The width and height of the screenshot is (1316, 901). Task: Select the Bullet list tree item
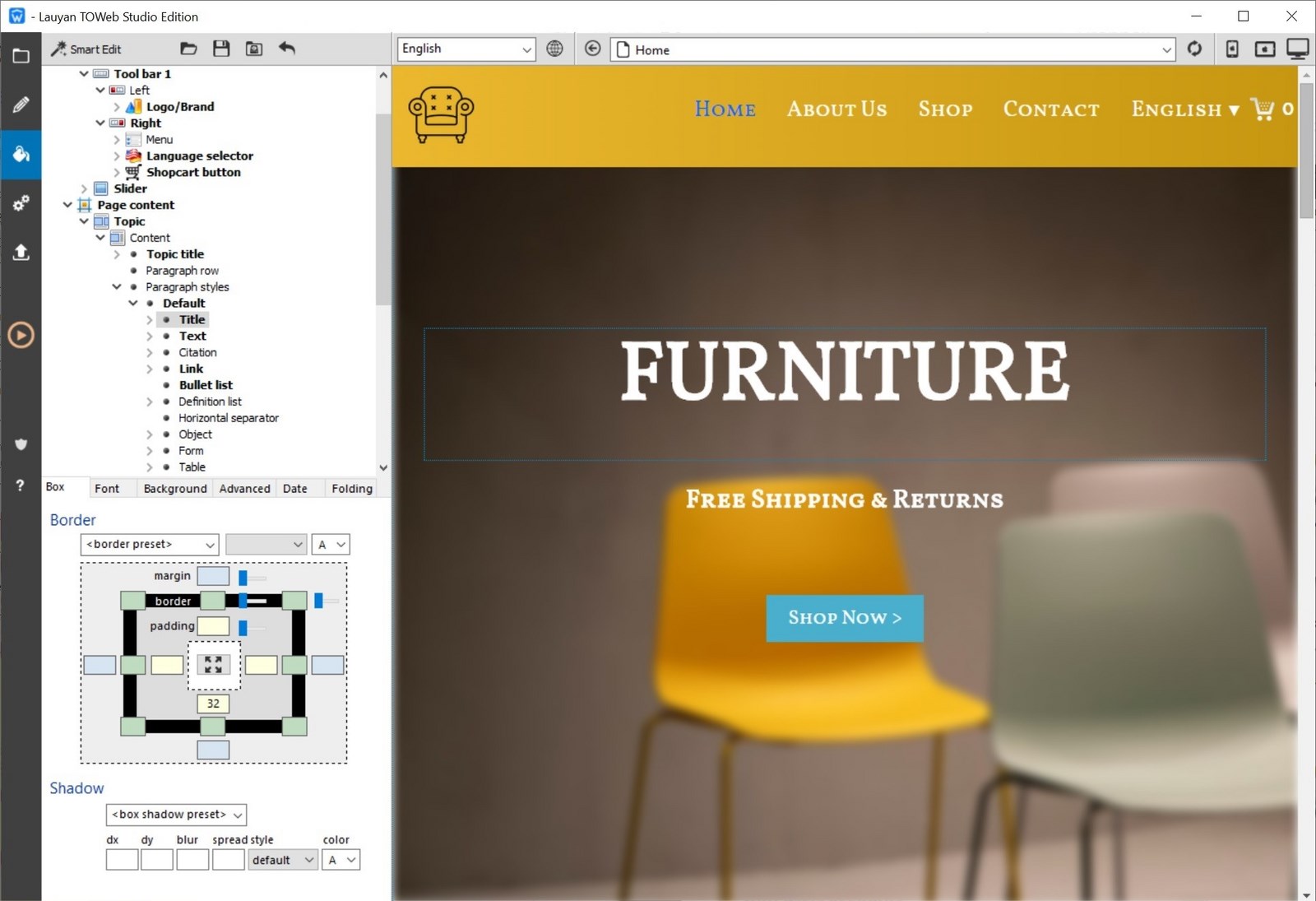tap(206, 385)
